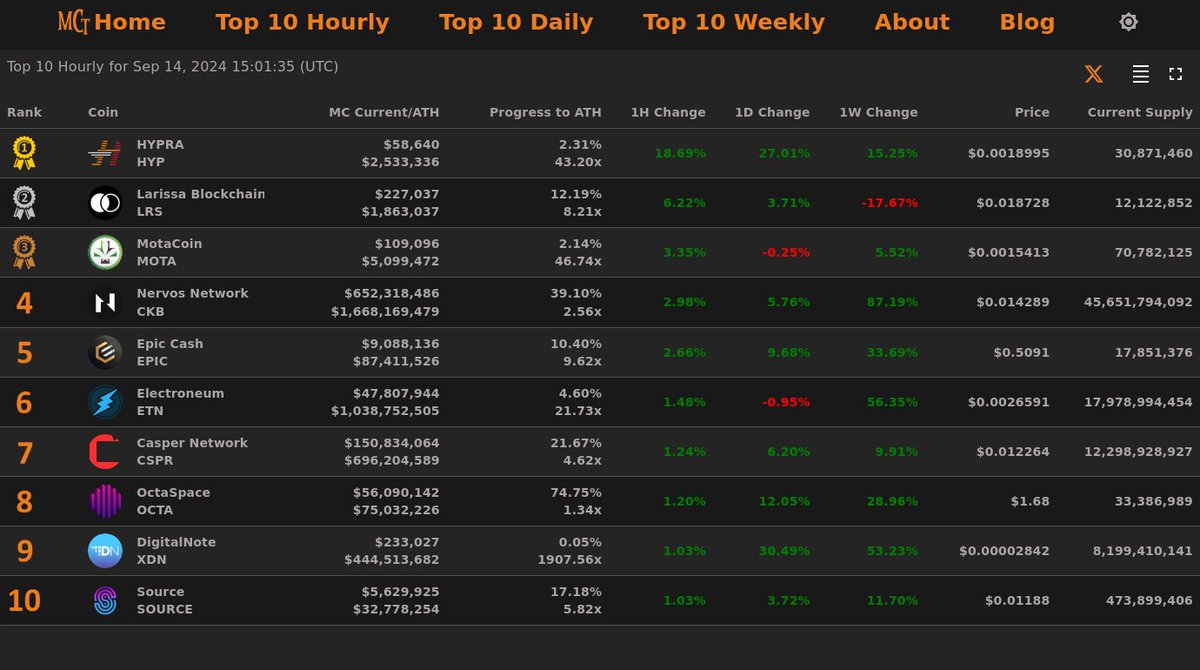Viewport: 1200px width, 670px height.
Task: Go to the Home page
Action: tap(130, 22)
